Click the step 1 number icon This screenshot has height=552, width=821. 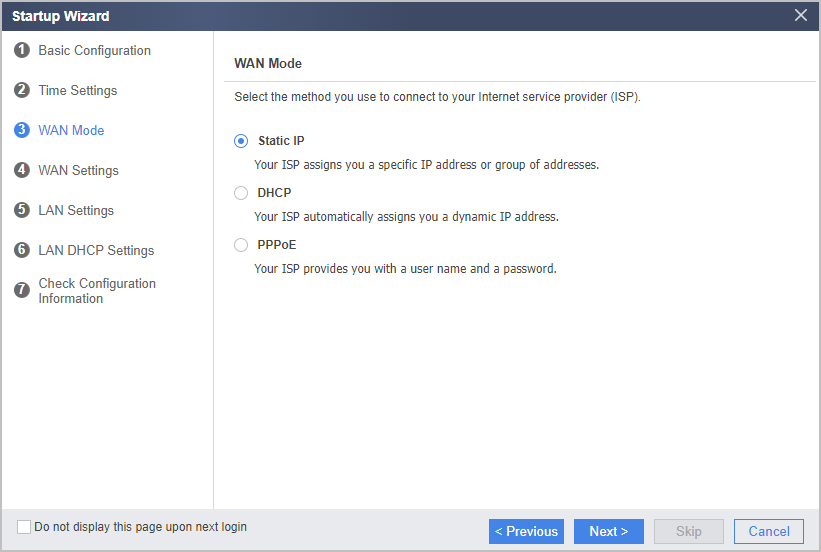21,50
